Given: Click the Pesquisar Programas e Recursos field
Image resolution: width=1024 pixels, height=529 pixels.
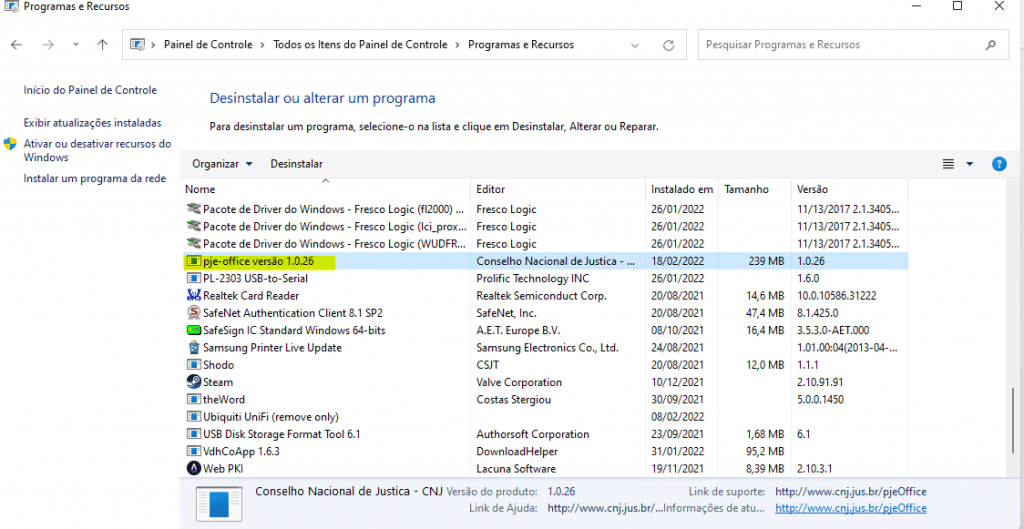Looking at the screenshot, I should [845, 45].
